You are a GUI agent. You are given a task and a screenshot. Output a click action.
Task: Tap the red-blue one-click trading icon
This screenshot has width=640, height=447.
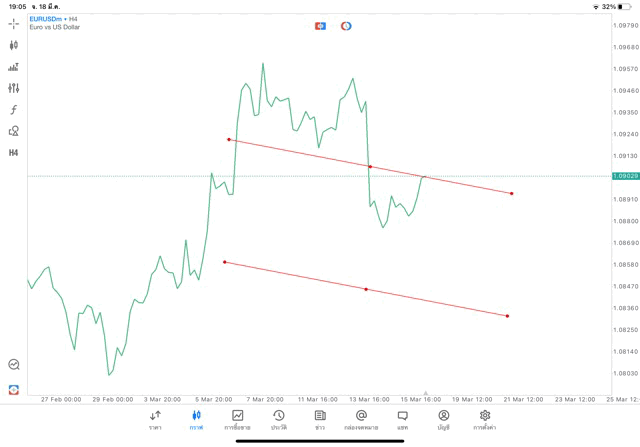[320, 26]
